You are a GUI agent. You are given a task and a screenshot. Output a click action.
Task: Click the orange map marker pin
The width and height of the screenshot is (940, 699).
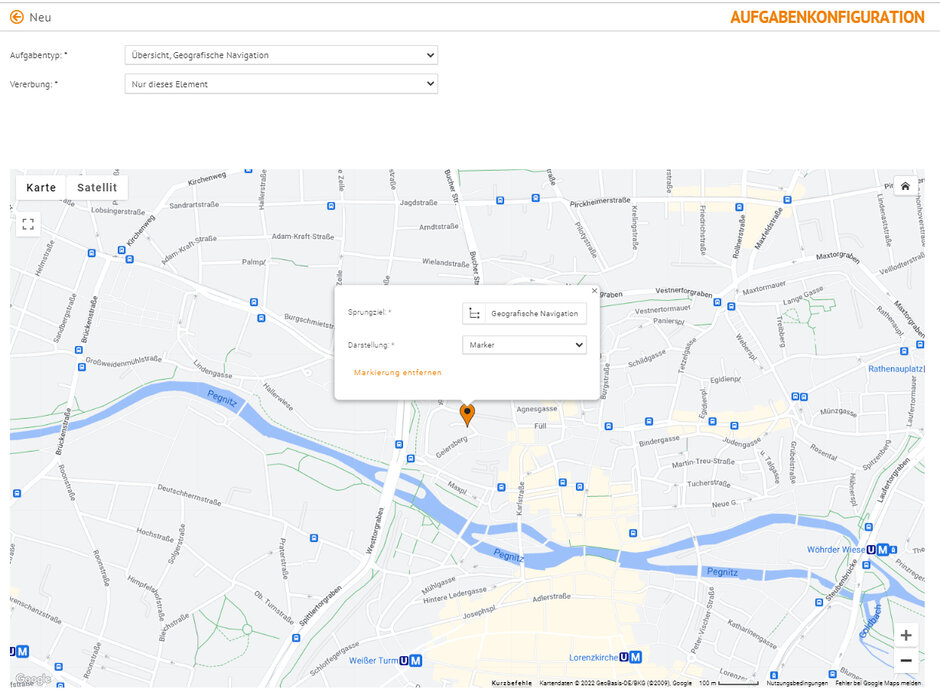[x=467, y=414]
